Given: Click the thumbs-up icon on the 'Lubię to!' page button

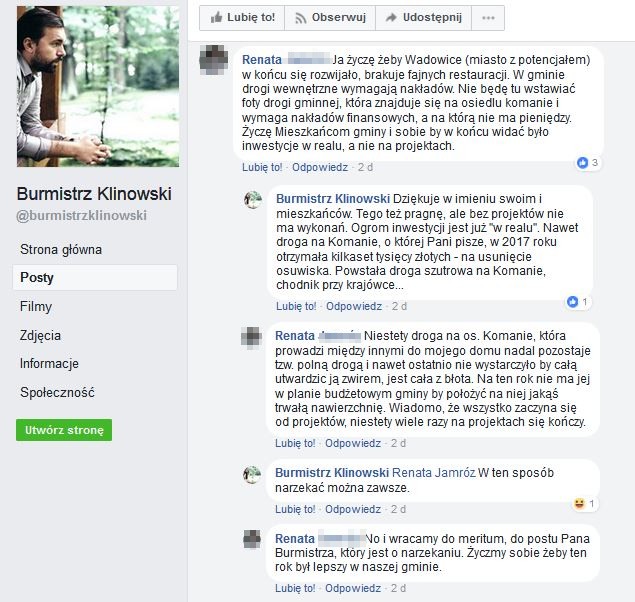Looking at the screenshot, I should tap(217, 17).
